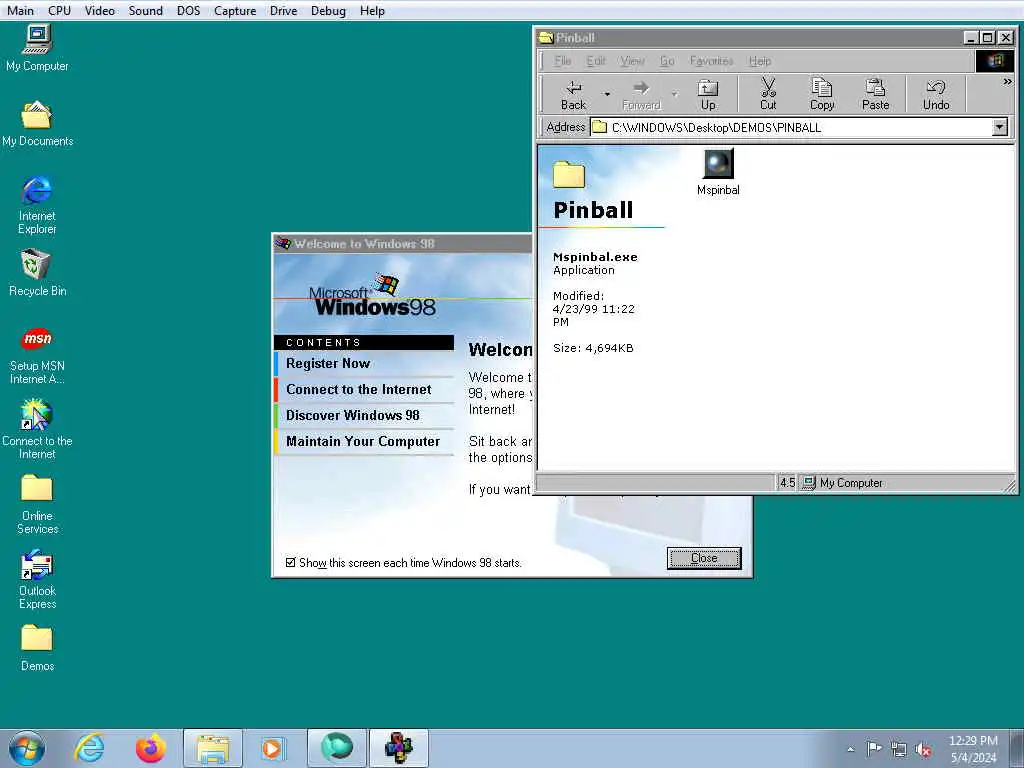
Task: Open the media player taskbar icon
Action: [273, 748]
